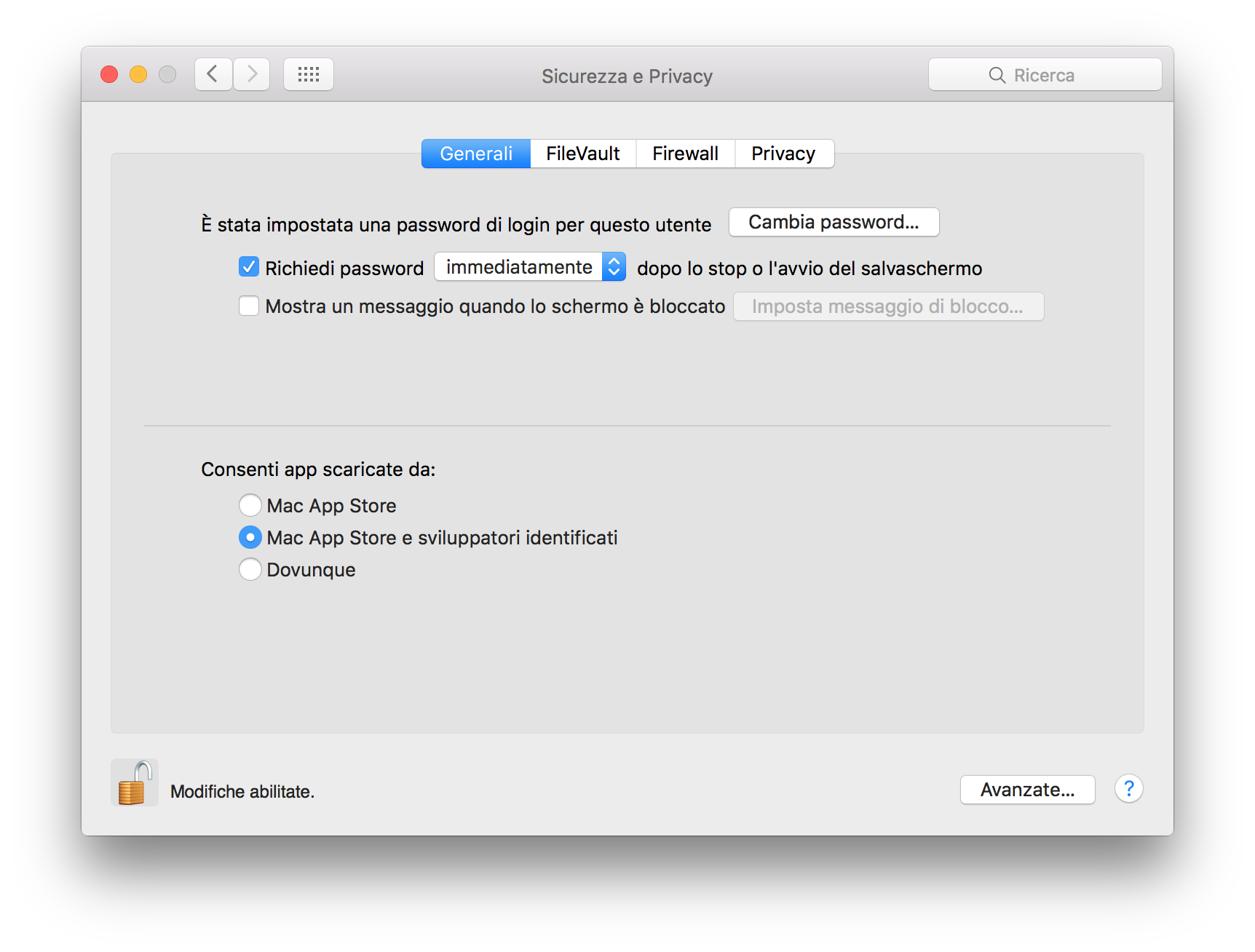
Task: Select Mac App Store e sviluppatori identificati
Action: click(250, 537)
